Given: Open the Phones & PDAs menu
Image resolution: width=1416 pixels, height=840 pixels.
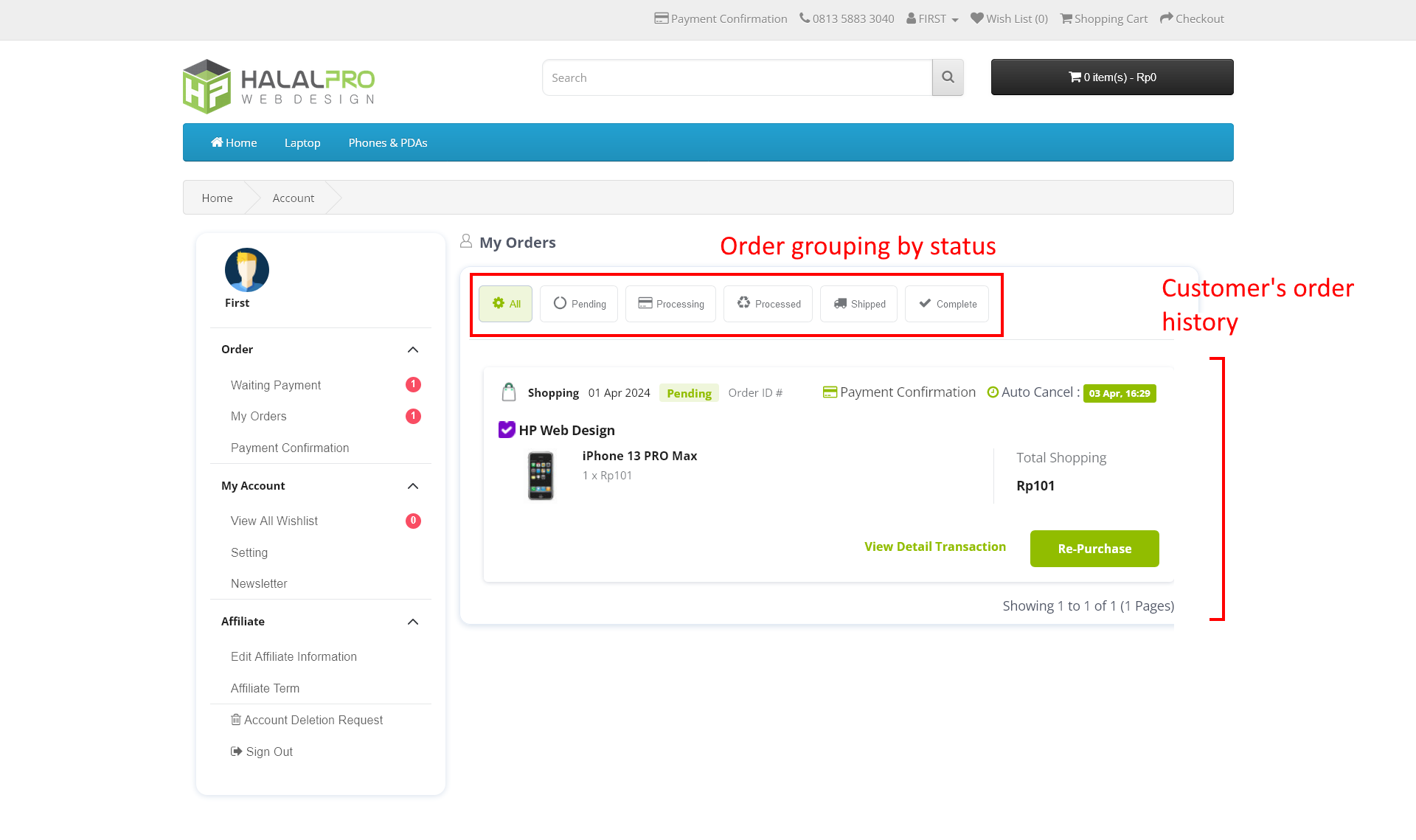Looking at the screenshot, I should 387,142.
